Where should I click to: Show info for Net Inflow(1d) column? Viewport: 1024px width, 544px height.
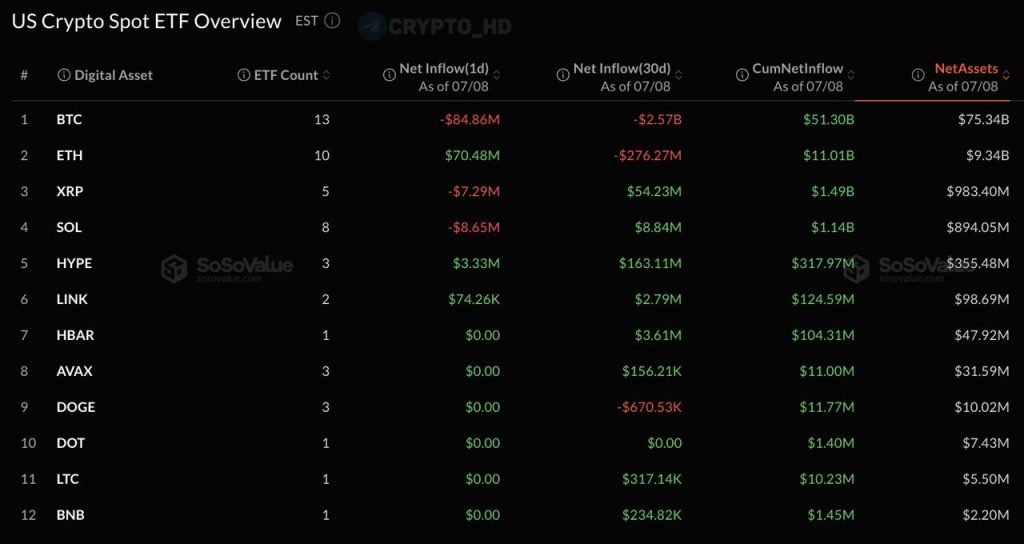pyautogui.click(x=389, y=75)
